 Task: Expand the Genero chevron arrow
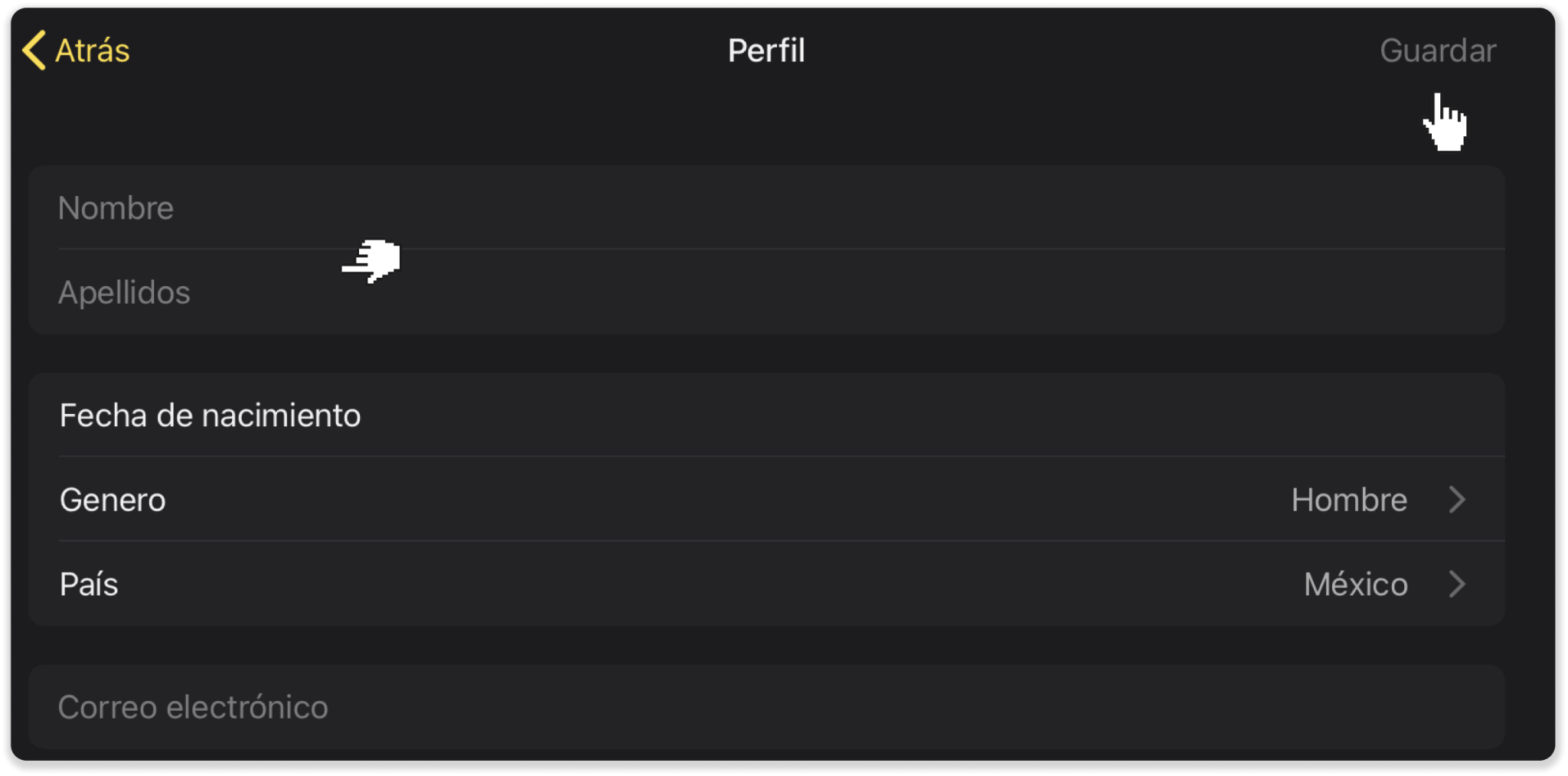[x=1457, y=500]
